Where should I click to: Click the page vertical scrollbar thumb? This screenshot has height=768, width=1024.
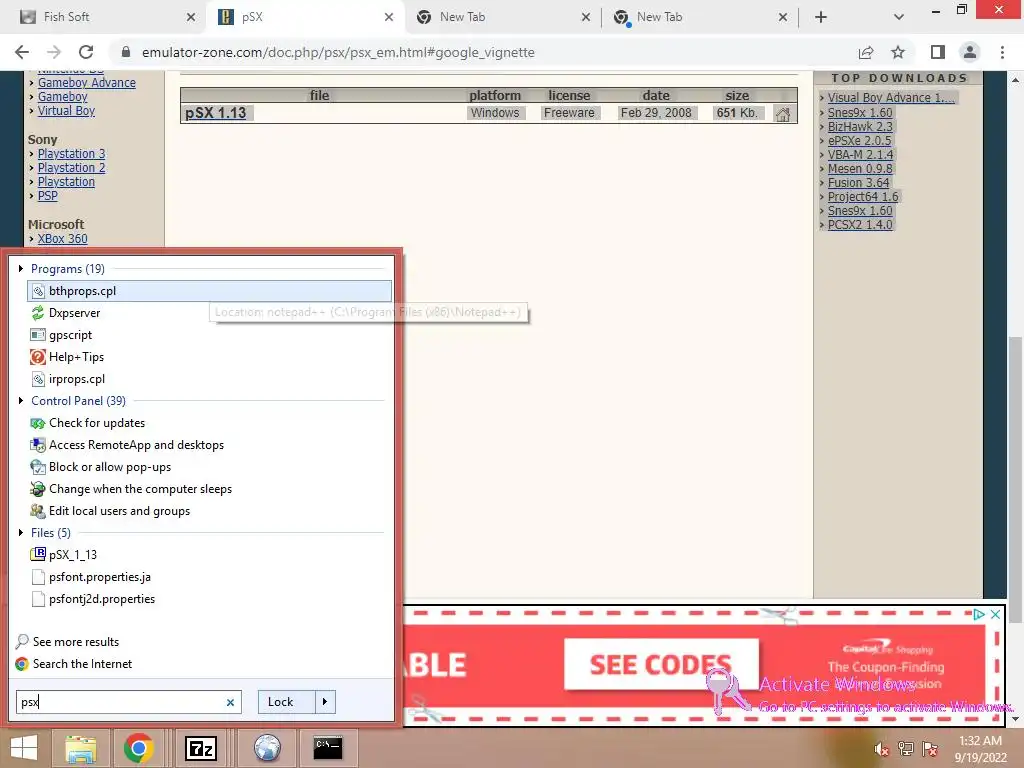[1015, 478]
